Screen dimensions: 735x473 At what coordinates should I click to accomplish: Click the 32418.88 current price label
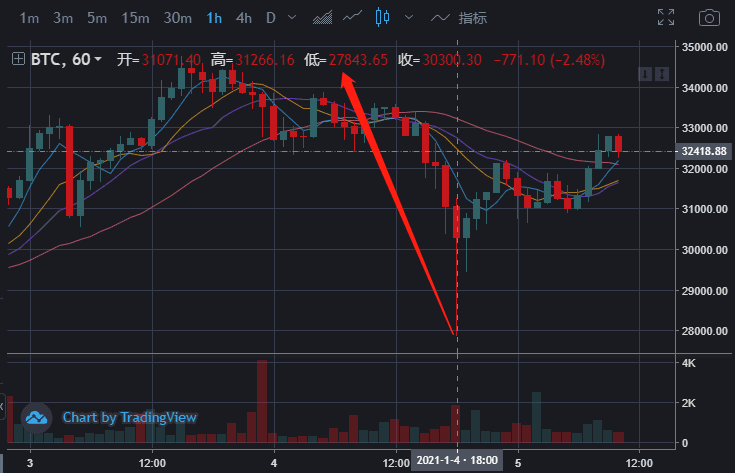704,151
